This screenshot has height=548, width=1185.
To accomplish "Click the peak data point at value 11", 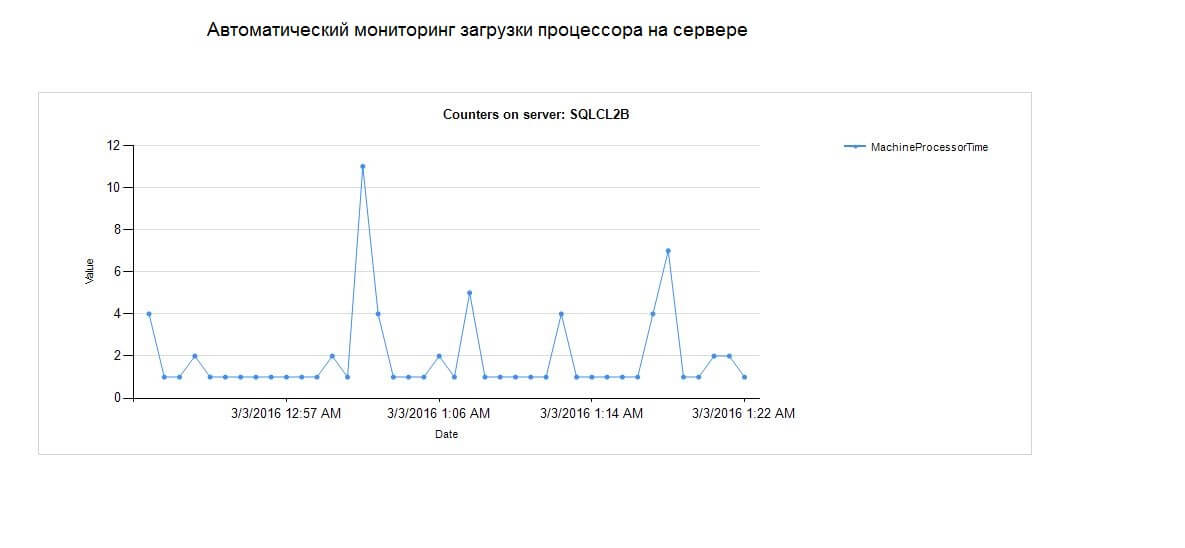I will 362,167.
